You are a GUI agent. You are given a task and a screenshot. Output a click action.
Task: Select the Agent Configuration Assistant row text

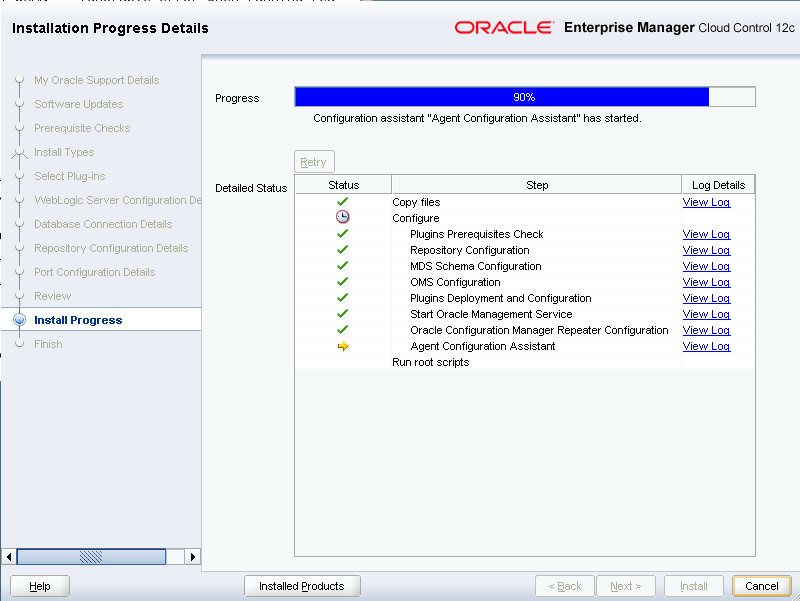point(483,346)
